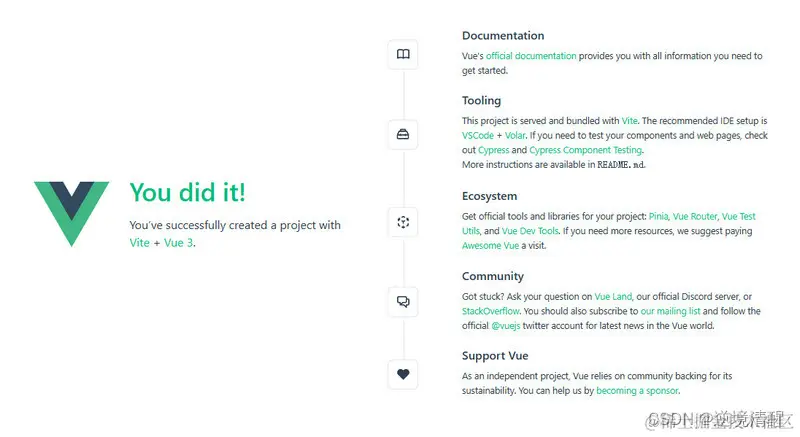The height and width of the screenshot is (437, 800).
Task: Click the Documentation book icon
Action: click(x=403, y=54)
